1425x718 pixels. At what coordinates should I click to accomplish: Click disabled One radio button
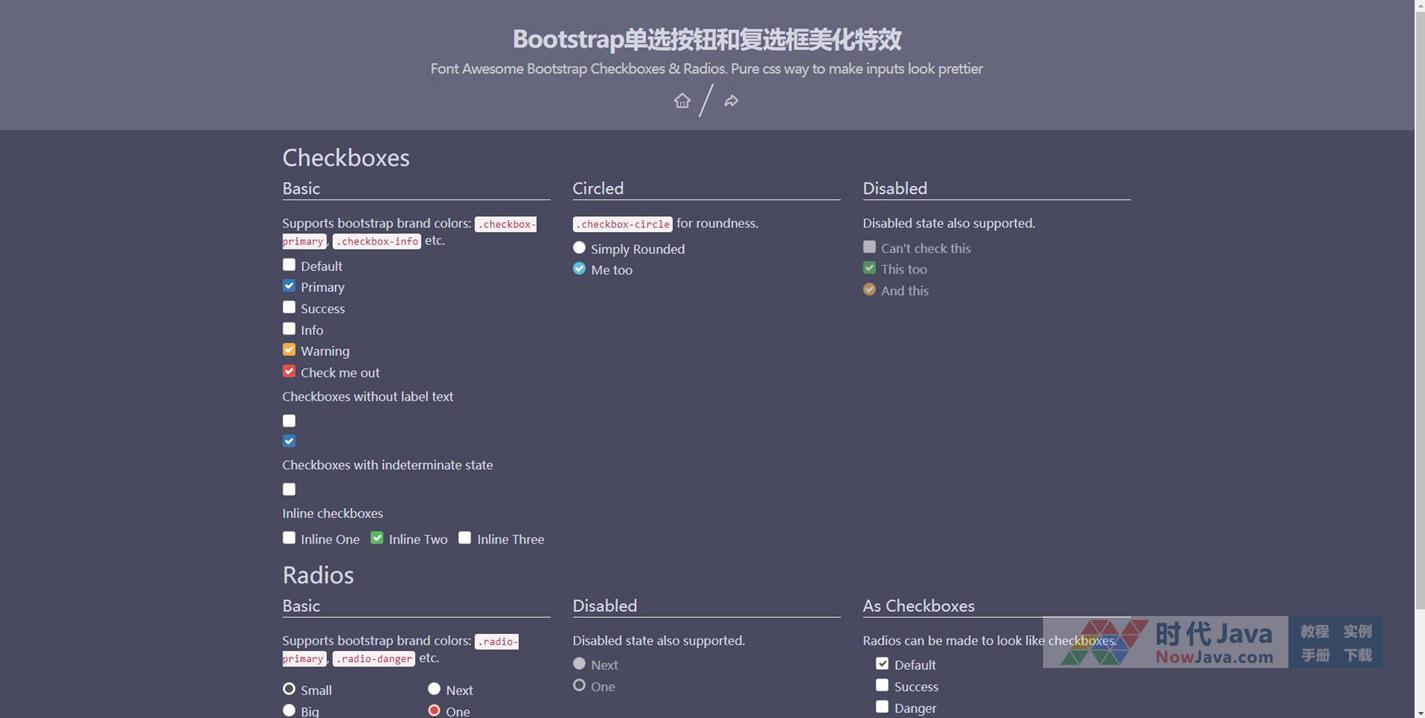(x=579, y=685)
